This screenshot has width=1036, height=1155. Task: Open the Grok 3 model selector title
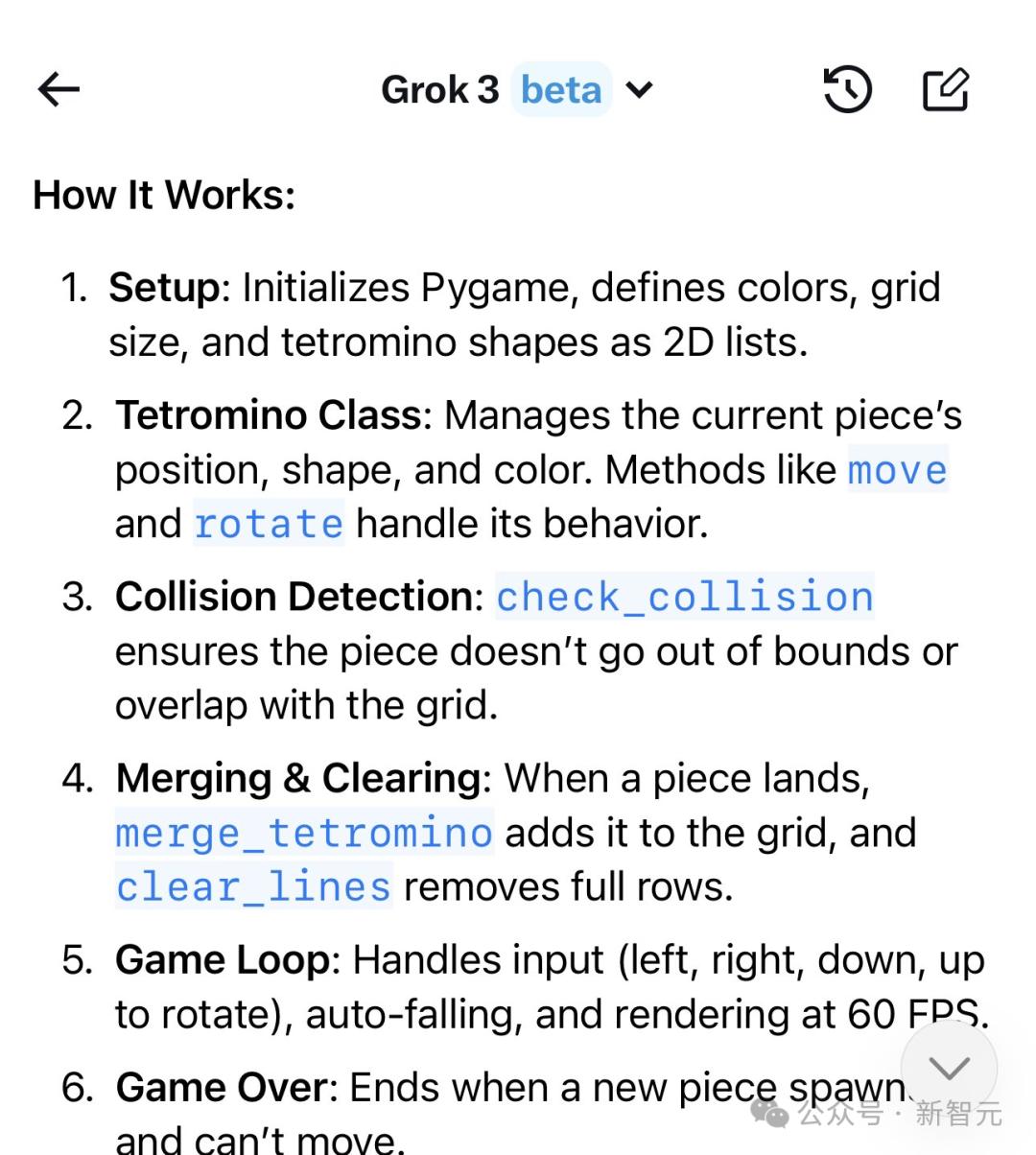(x=440, y=90)
